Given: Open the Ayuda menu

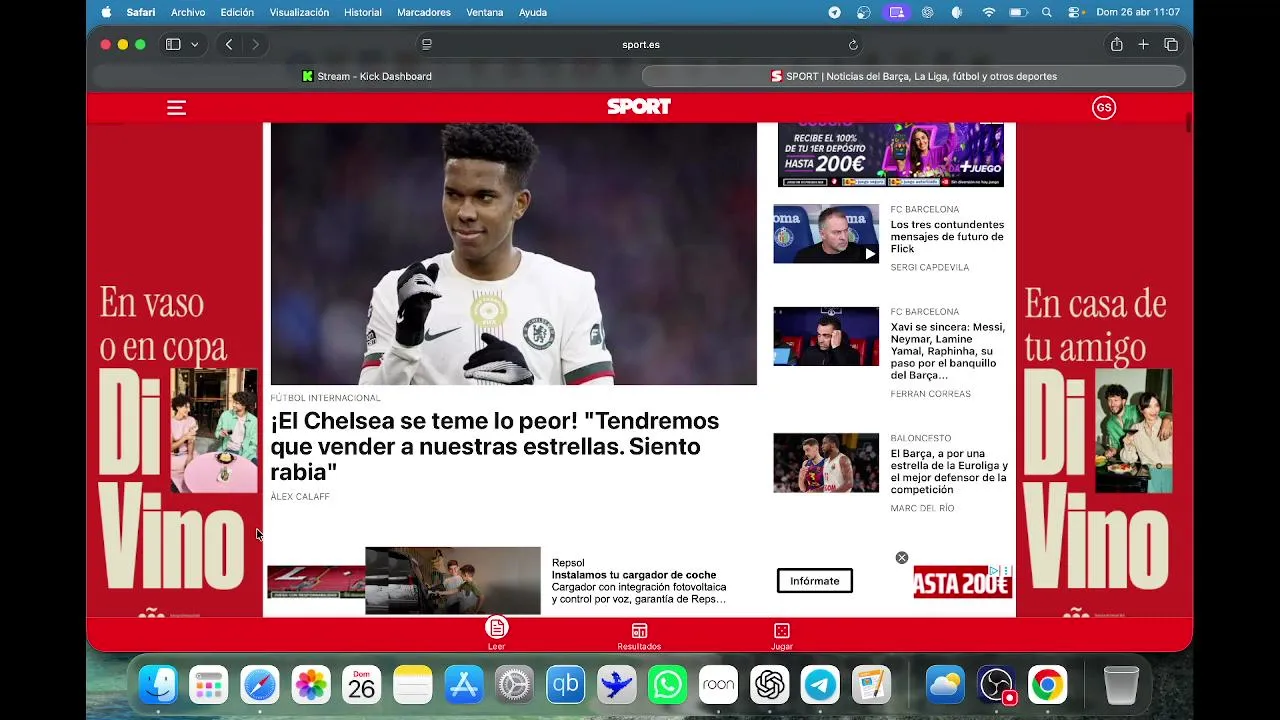Looking at the screenshot, I should pyautogui.click(x=533, y=12).
